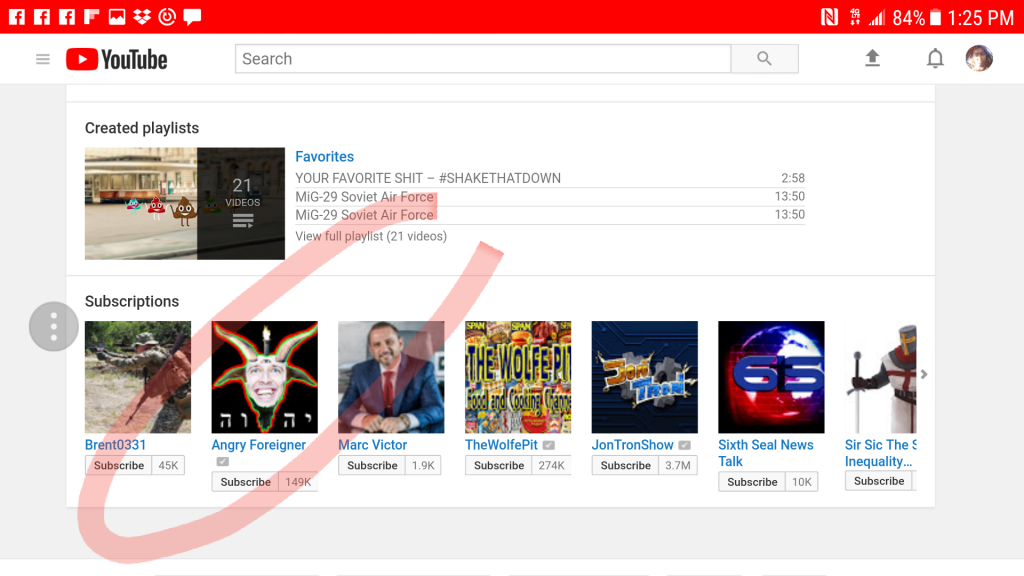1024x576 pixels.
Task: Subscribe to Sixth Seal News Talk
Action: (752, 482)
